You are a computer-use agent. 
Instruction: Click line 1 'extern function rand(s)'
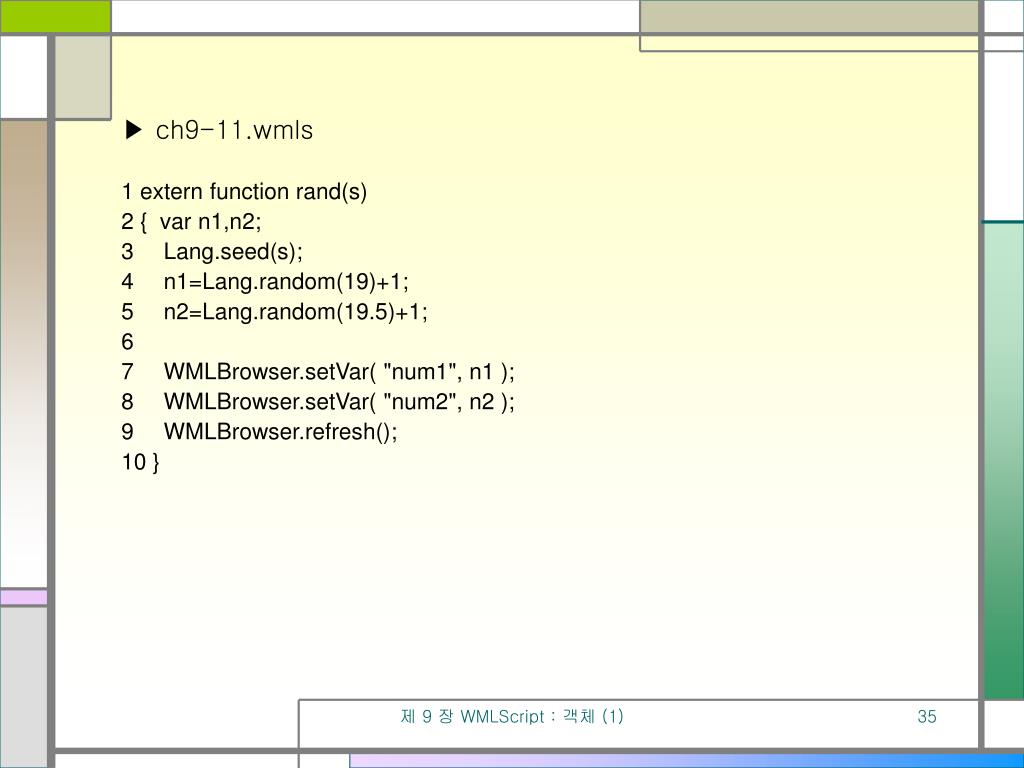click(244, 192)
